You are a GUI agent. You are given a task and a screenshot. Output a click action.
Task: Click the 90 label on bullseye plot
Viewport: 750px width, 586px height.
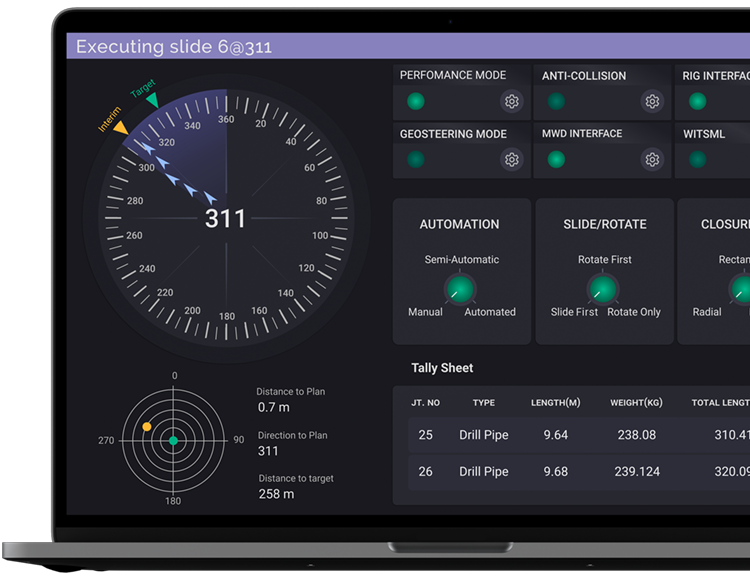(x=239, y=440)
